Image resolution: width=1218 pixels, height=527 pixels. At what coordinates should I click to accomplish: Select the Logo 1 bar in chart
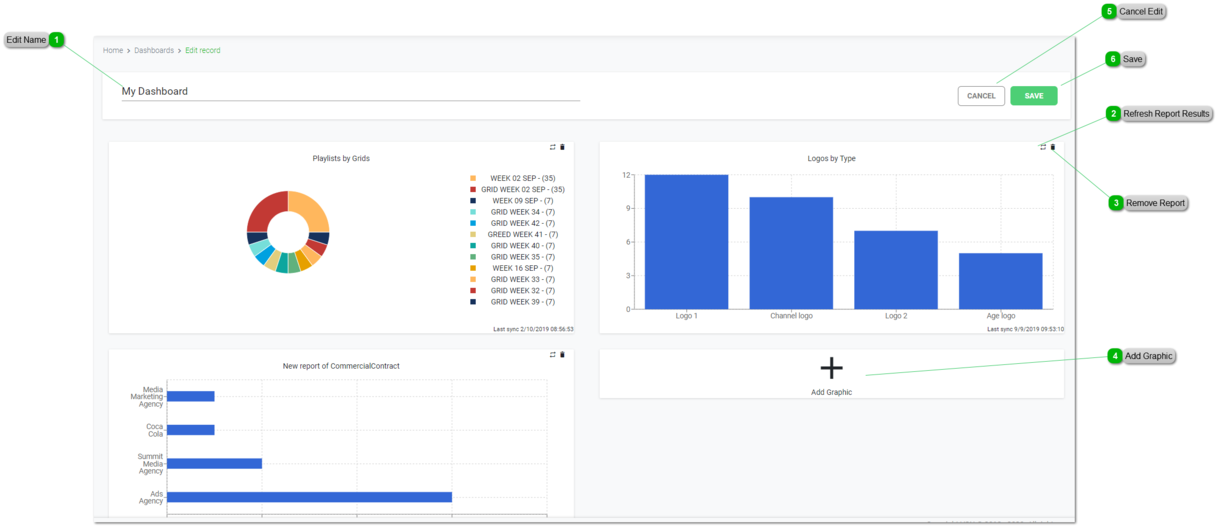(x=686, y=241)
